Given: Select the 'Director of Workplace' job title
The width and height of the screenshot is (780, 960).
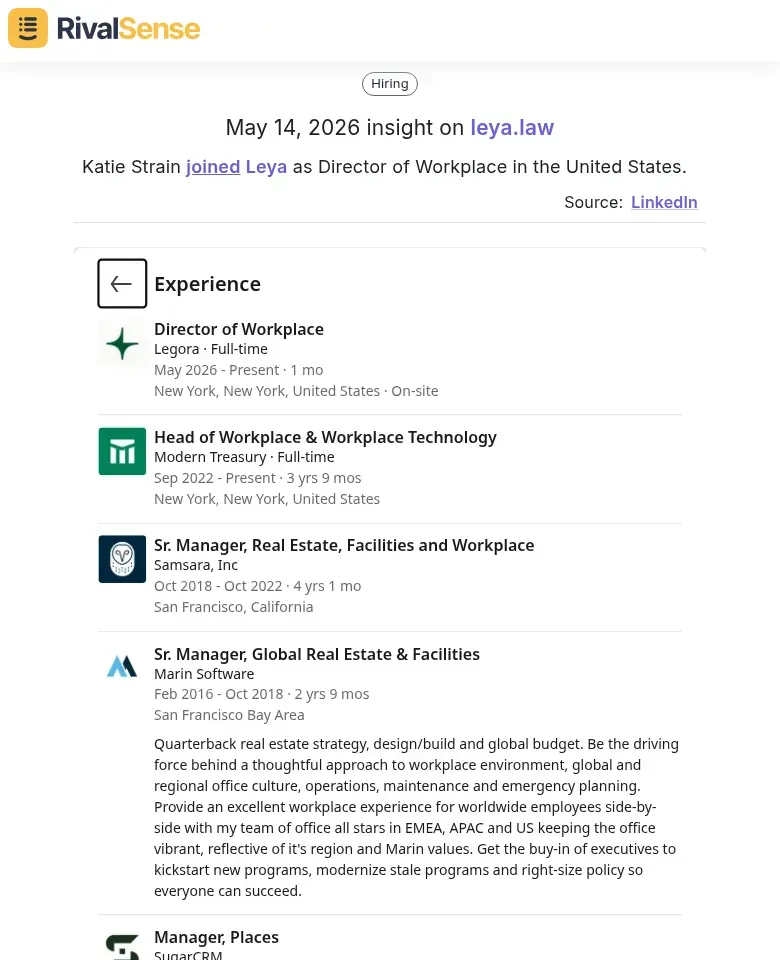Looking at the screenshot, I should (239, 329).
